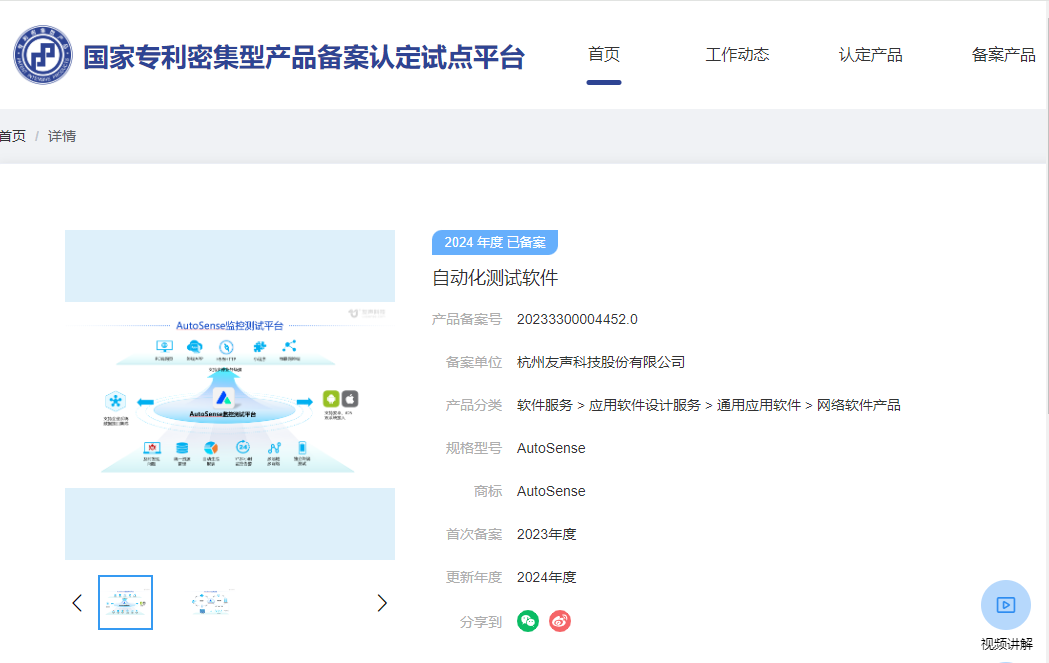Click the company name 杭州友声科技股份有限公司
Image resolution: width=1049 pixels, height=663 pixels.
point(601,363)
